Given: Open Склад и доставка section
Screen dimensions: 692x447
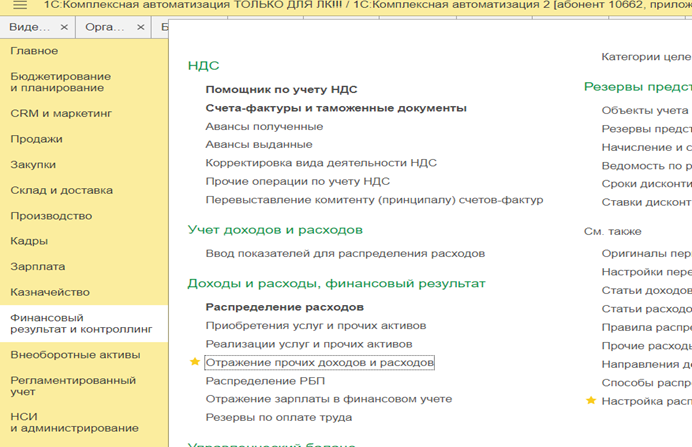Looking at the screenshot, I should click(x=62, y=190).
